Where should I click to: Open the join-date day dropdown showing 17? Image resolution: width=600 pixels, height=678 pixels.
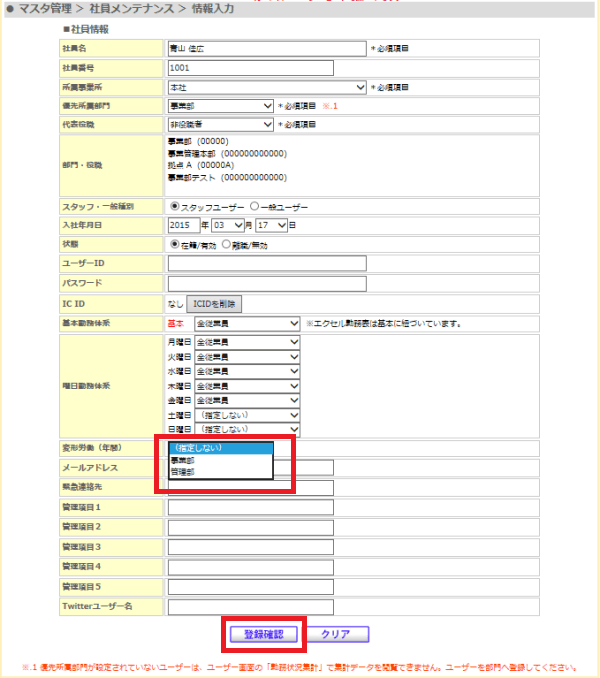point(271,225)
